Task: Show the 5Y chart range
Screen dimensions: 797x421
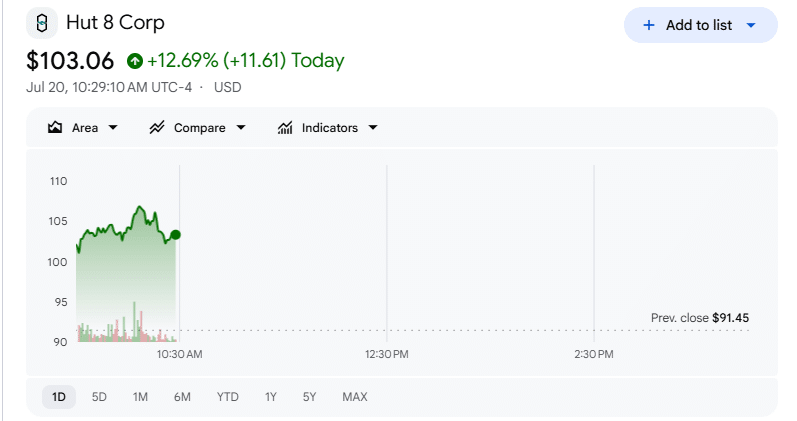Action: [x=310, y=397]
